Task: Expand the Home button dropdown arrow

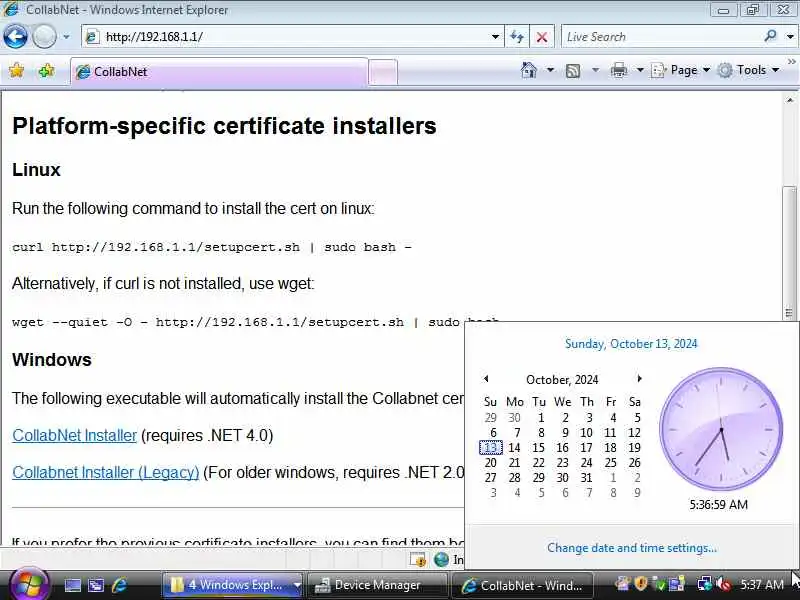Action: [550, 70]
